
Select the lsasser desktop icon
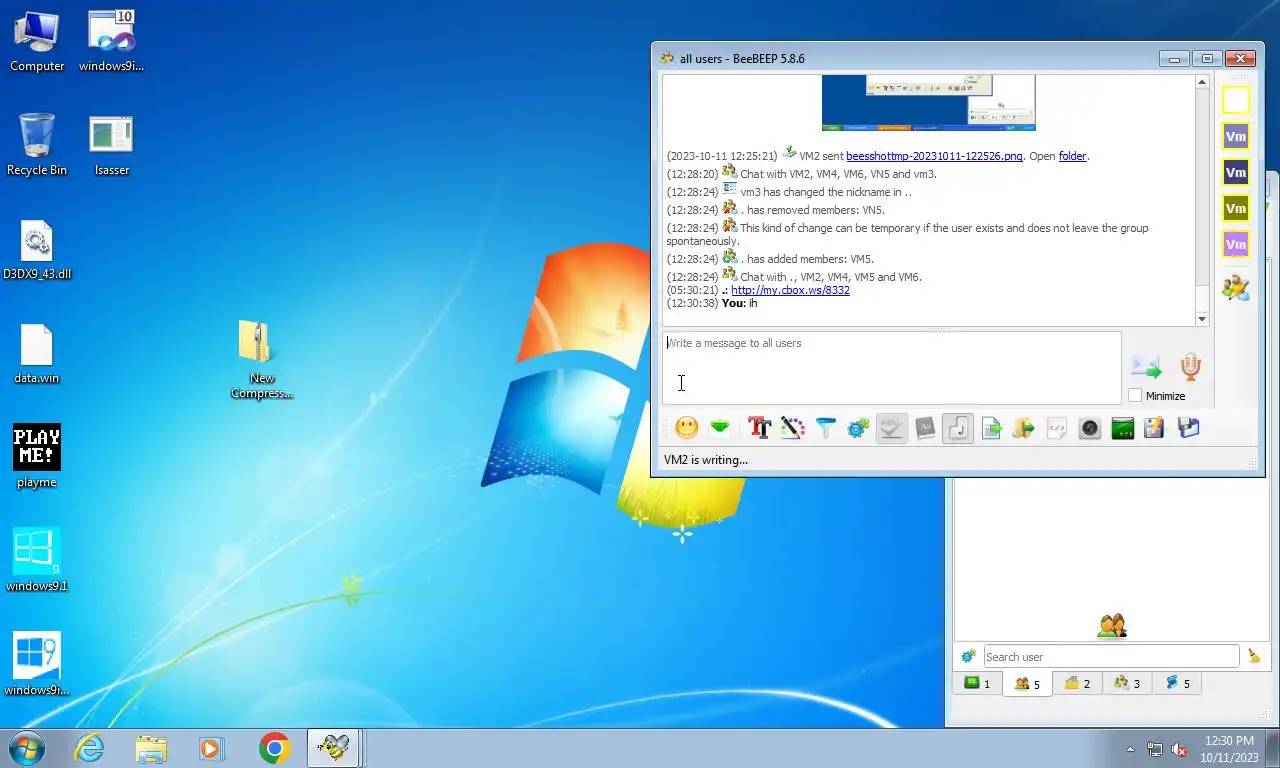click(111, 146)
